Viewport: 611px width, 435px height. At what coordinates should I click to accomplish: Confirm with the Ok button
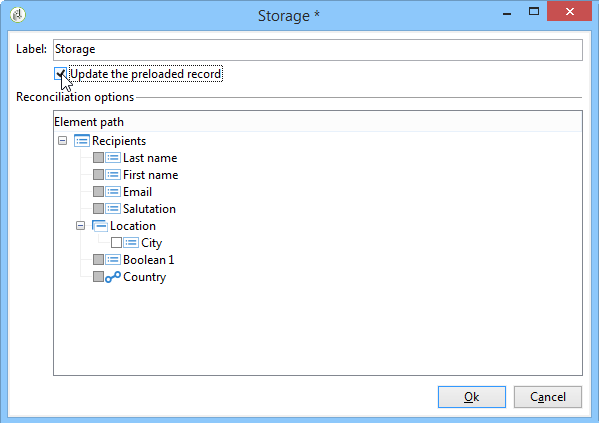[x=472, y=397]
